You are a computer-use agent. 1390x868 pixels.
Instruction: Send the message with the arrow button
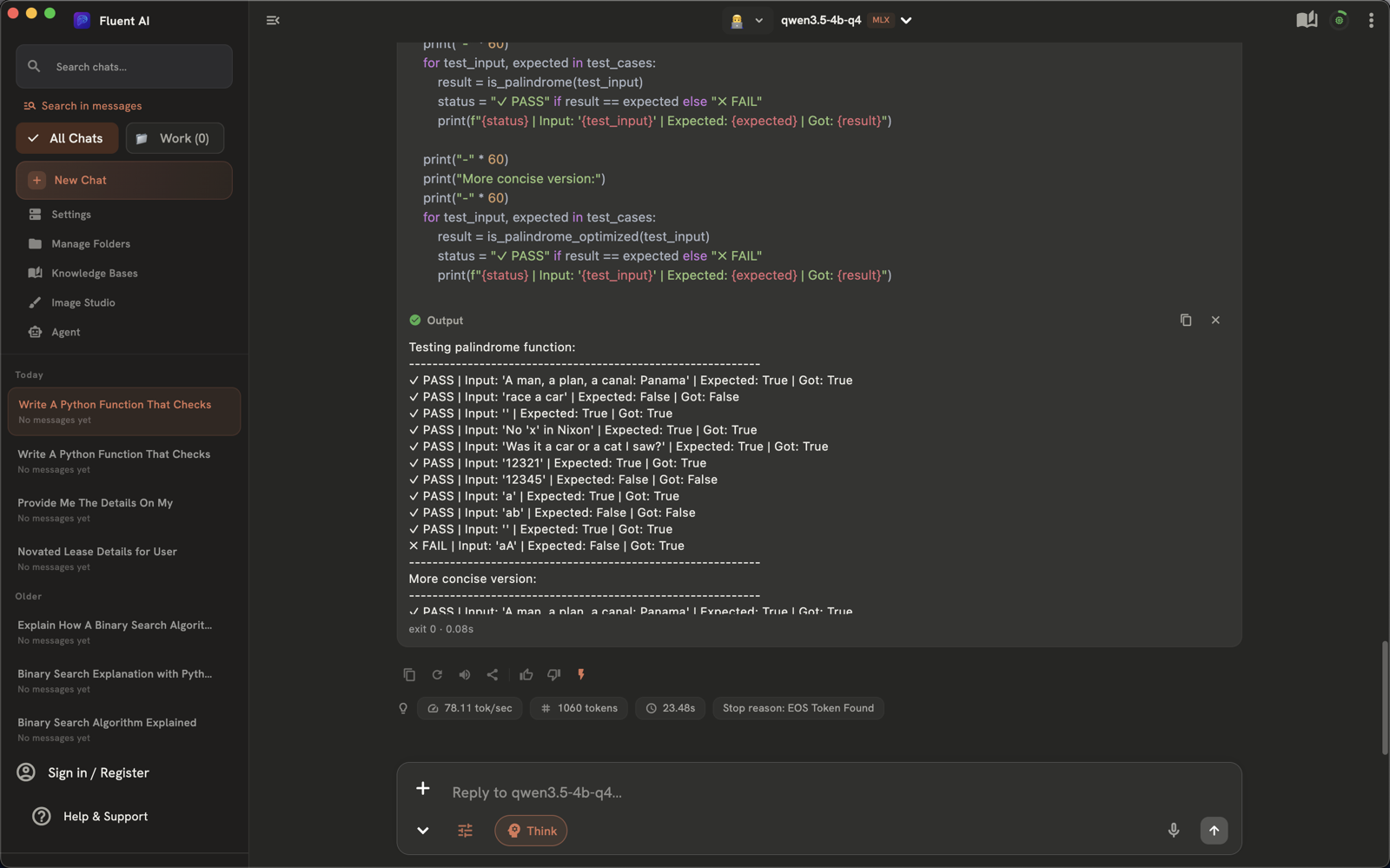[1215, 831]
